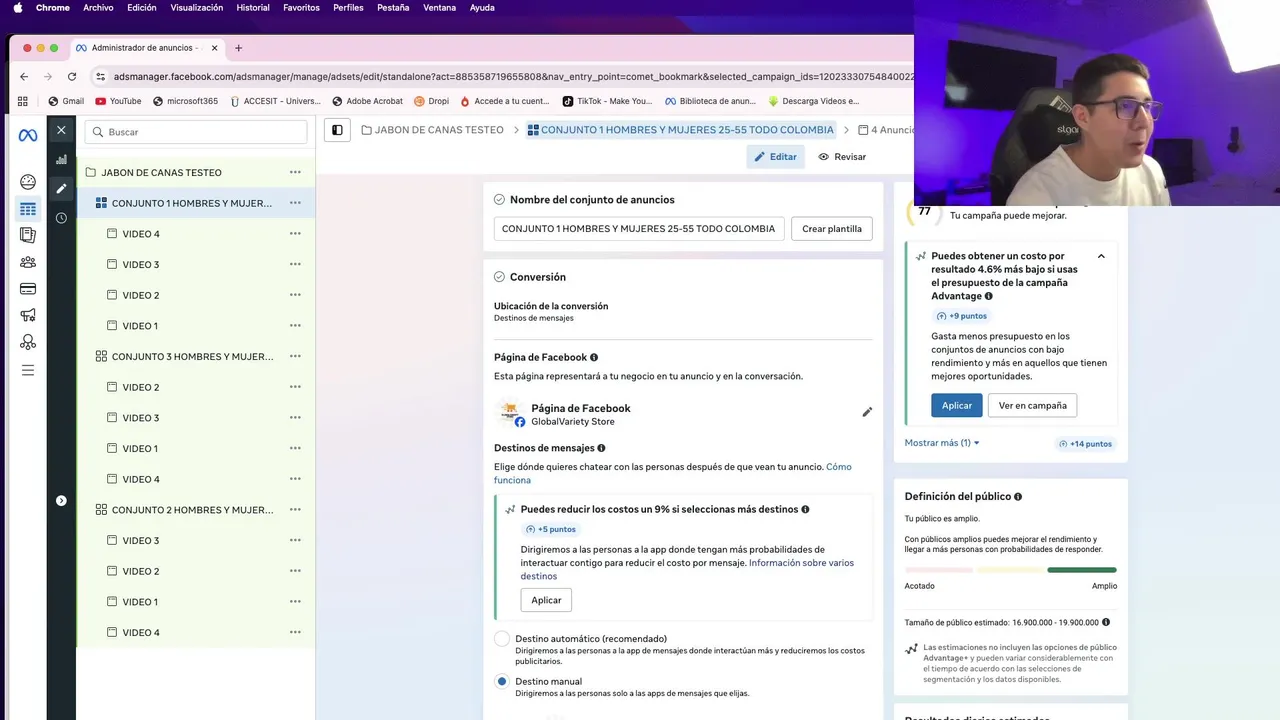
Task: Reload the page in Chrome
Action: coord(72,76)
